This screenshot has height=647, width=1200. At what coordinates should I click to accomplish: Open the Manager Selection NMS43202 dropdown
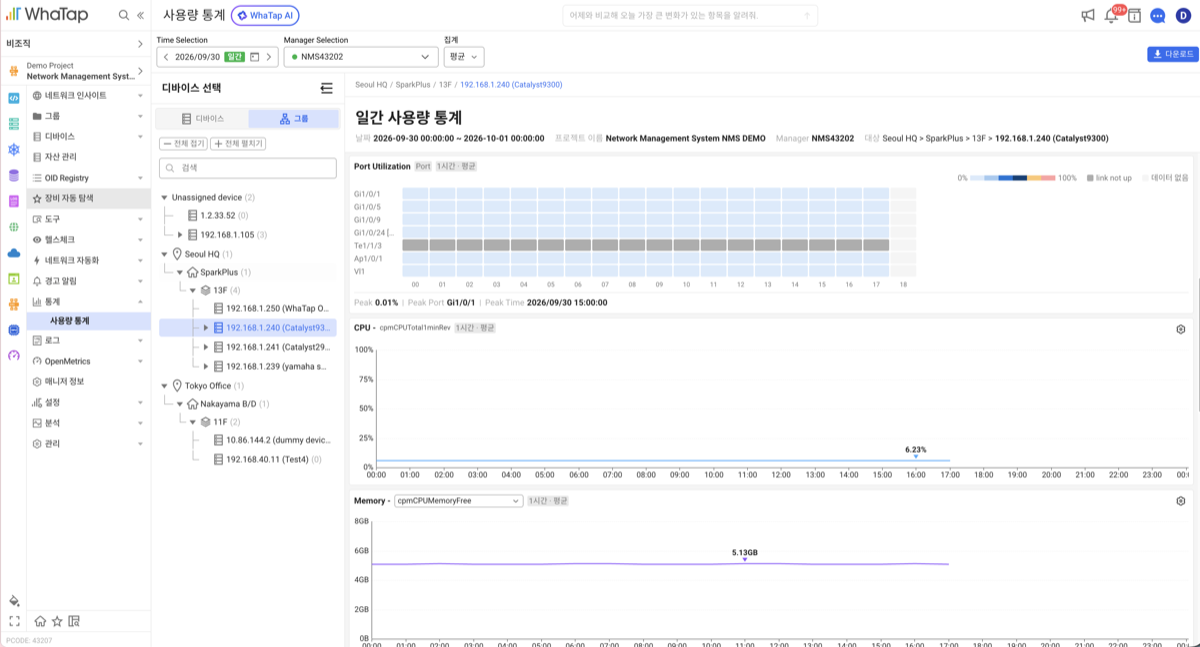coord(360,57)
